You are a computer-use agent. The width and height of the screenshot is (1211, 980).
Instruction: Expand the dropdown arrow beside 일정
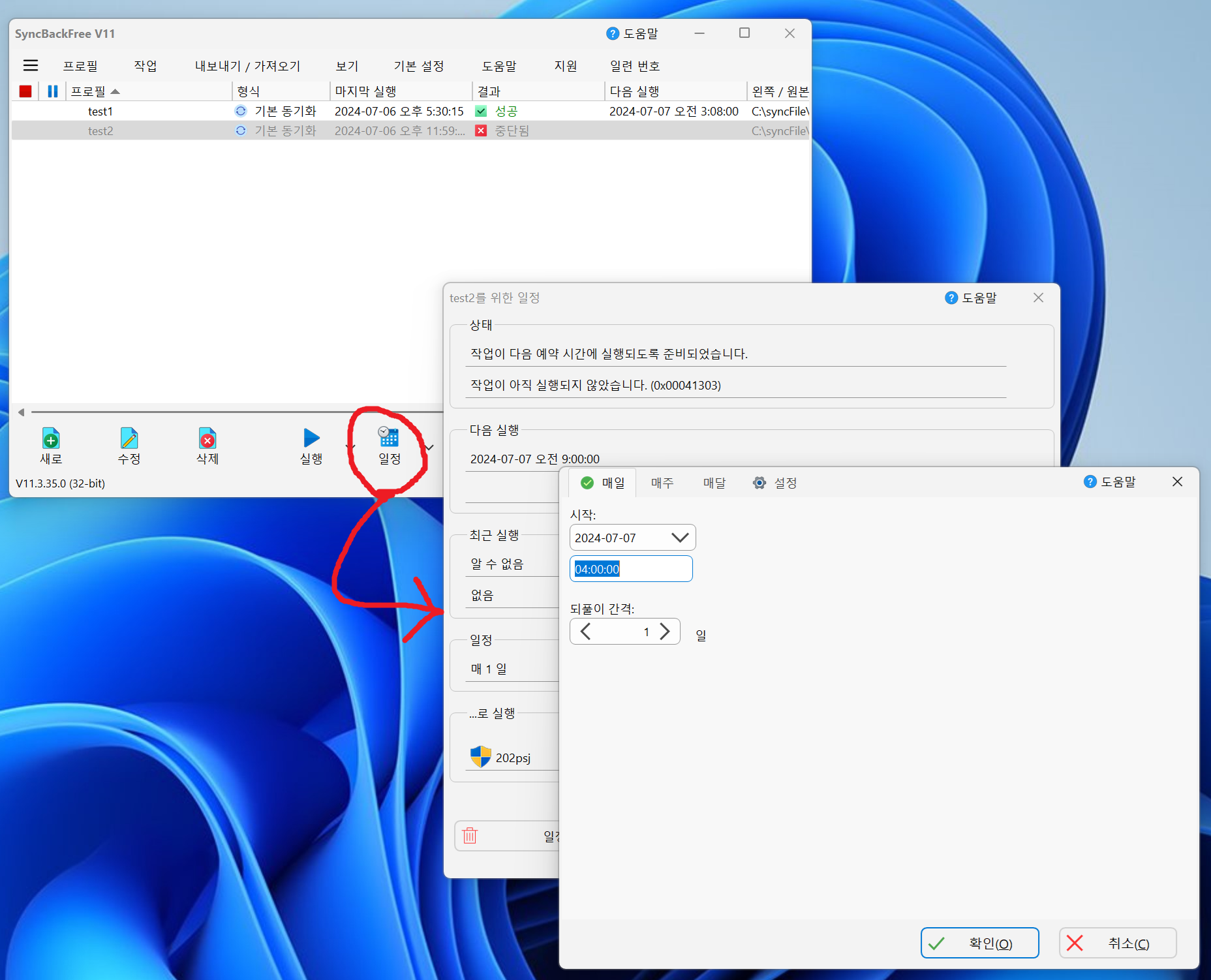(429, 447)
